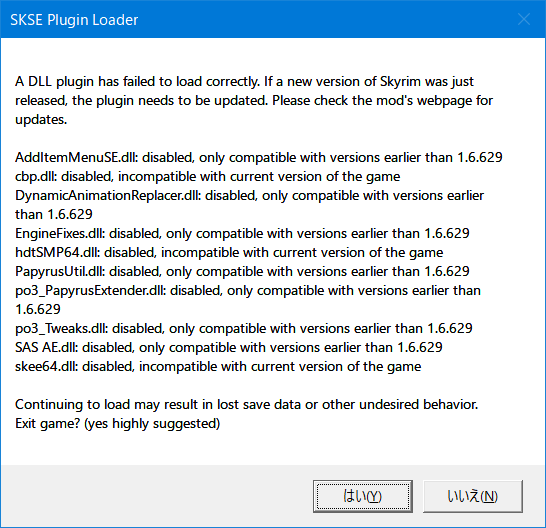
Task: Select the skee64.dll incompatible message
Action: [218, 366]
